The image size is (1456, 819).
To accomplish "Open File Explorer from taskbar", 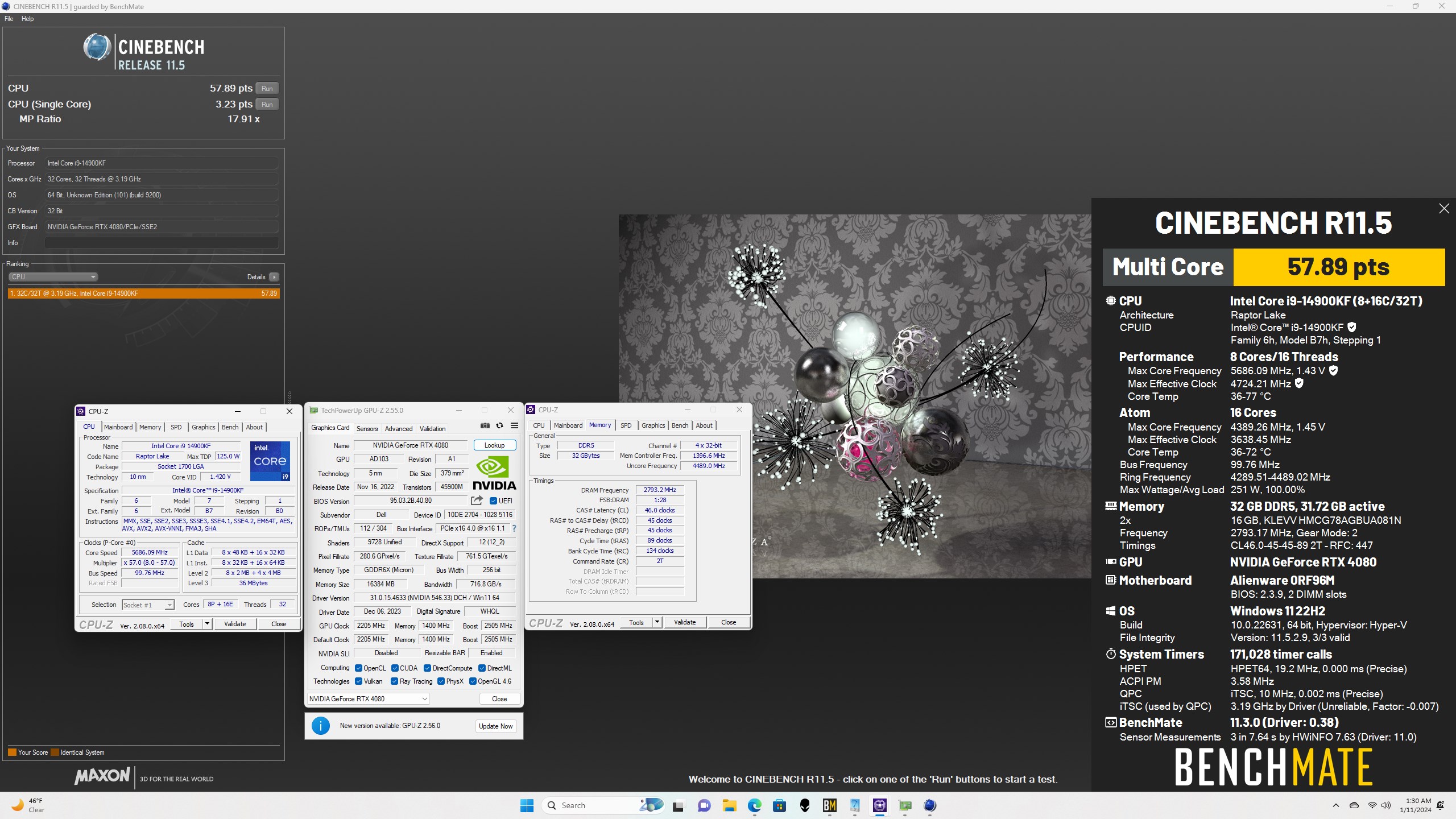I will coord(729,805).
